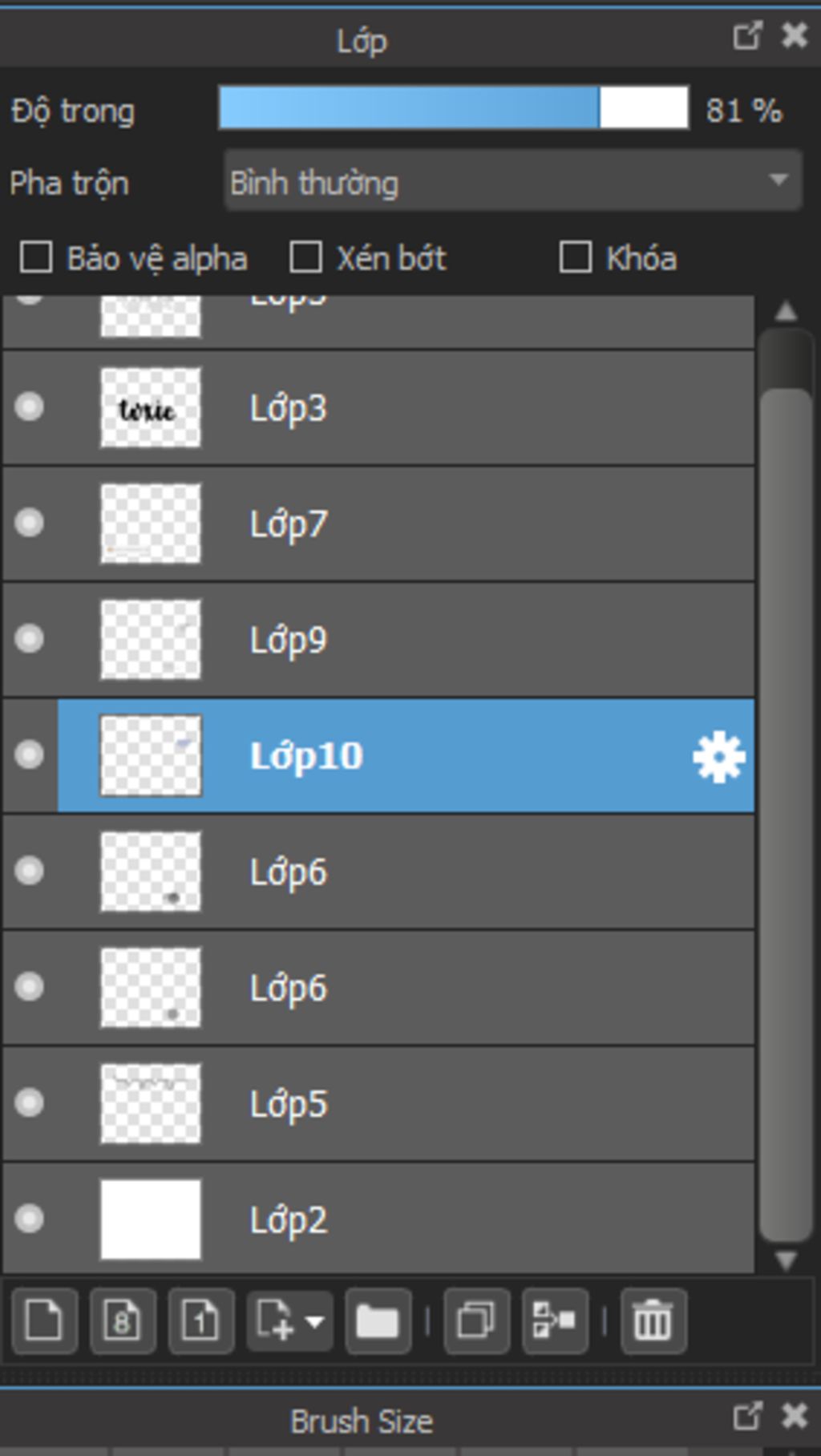The width and height of the screenshot is (821, 1456).
Task: Merge layer down icon
Action: 555,1321
